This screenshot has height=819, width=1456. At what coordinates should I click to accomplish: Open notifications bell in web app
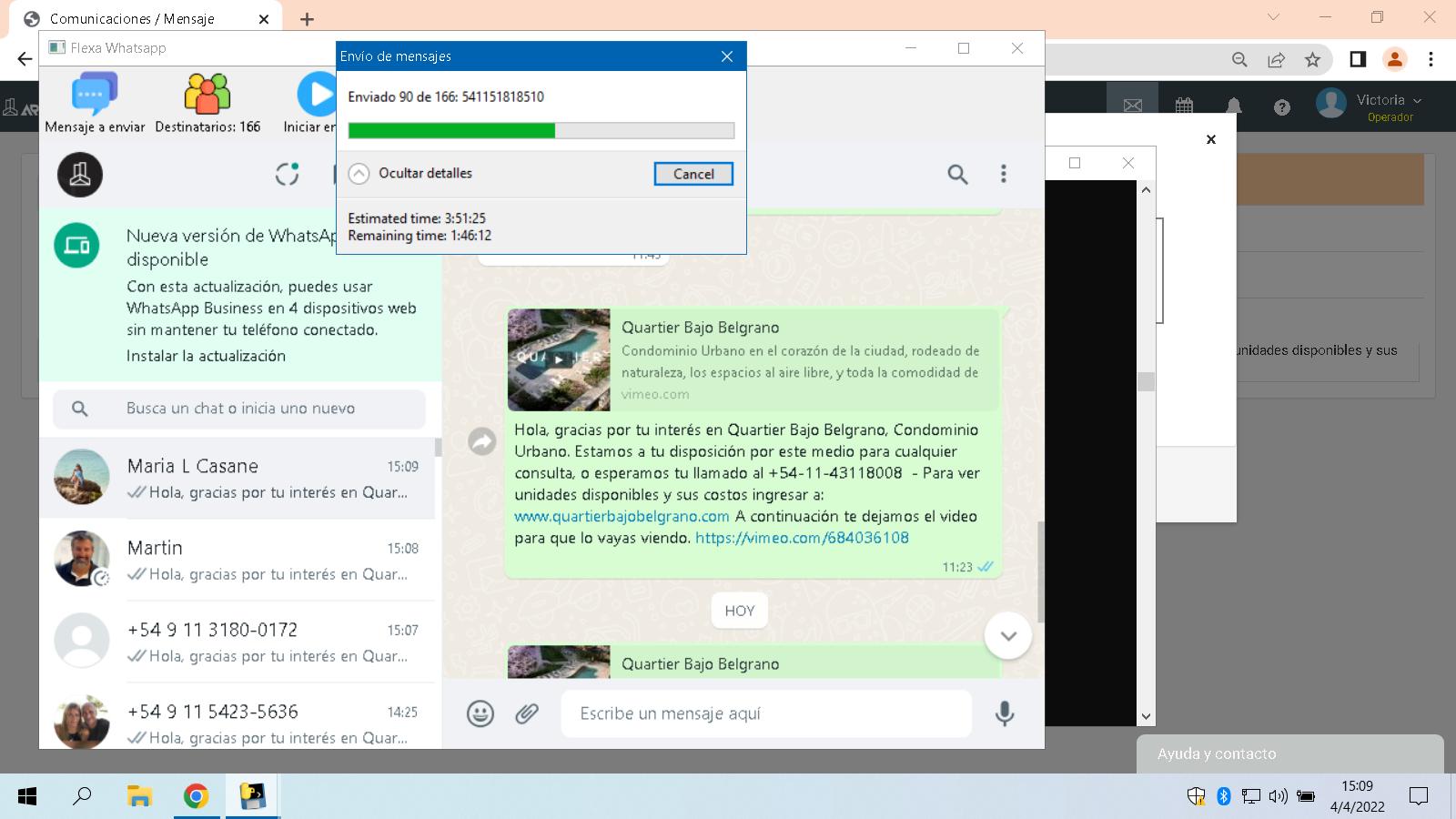coord(1234,106)
